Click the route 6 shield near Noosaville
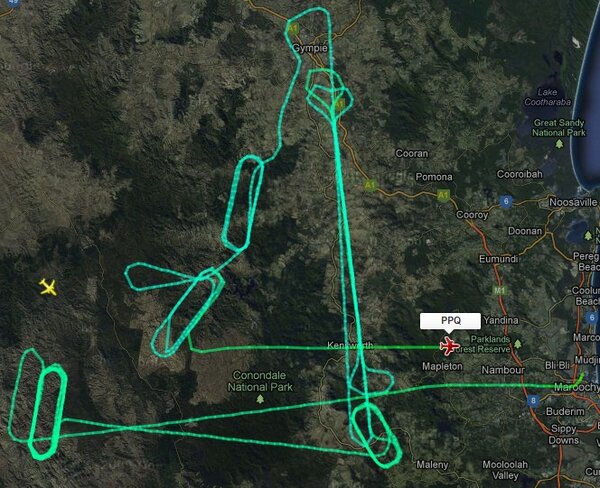Viewport: 600px width, 488px height. click(506, 201)
